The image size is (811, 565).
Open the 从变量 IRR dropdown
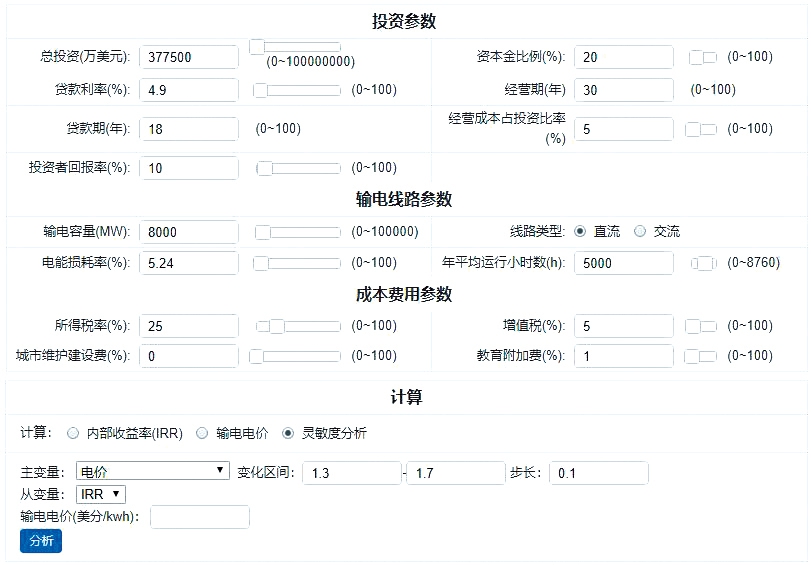101,494
